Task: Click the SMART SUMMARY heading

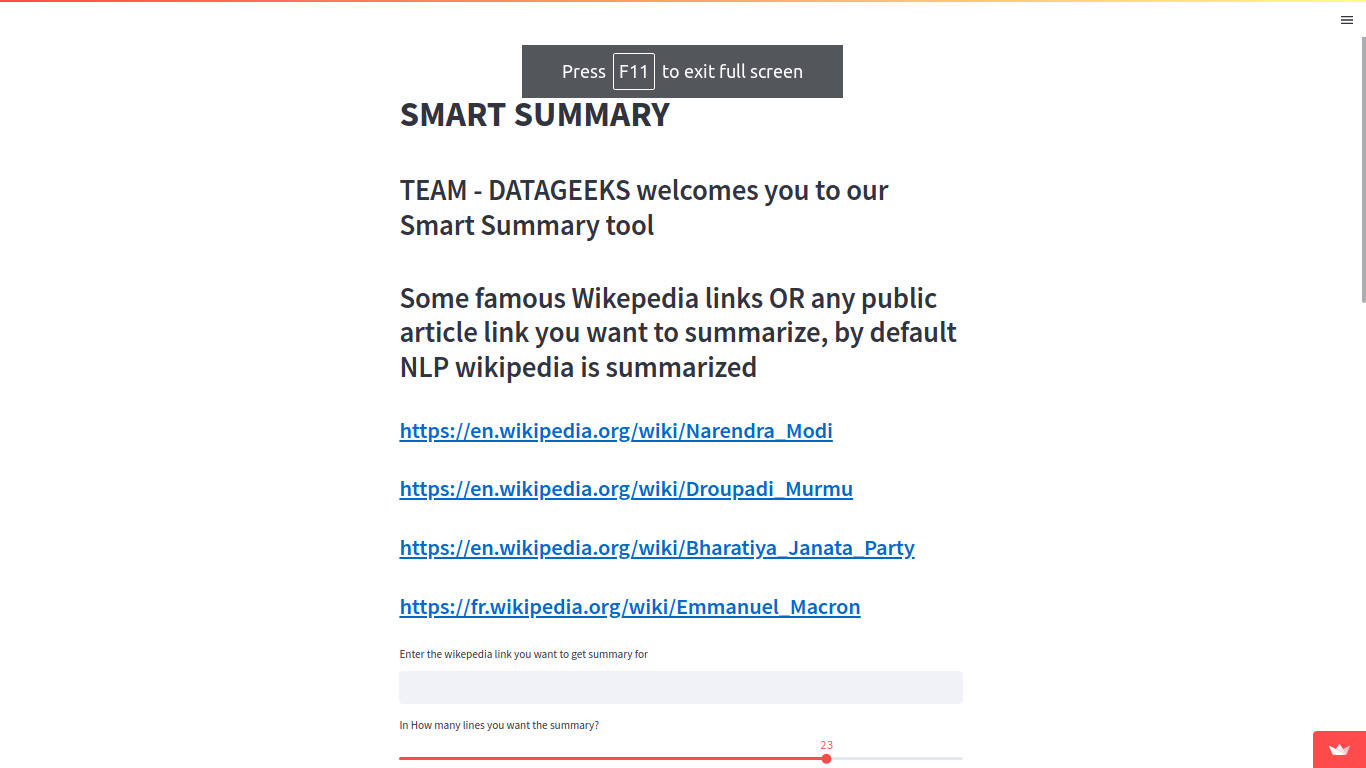Action: (x=535, y=115)
